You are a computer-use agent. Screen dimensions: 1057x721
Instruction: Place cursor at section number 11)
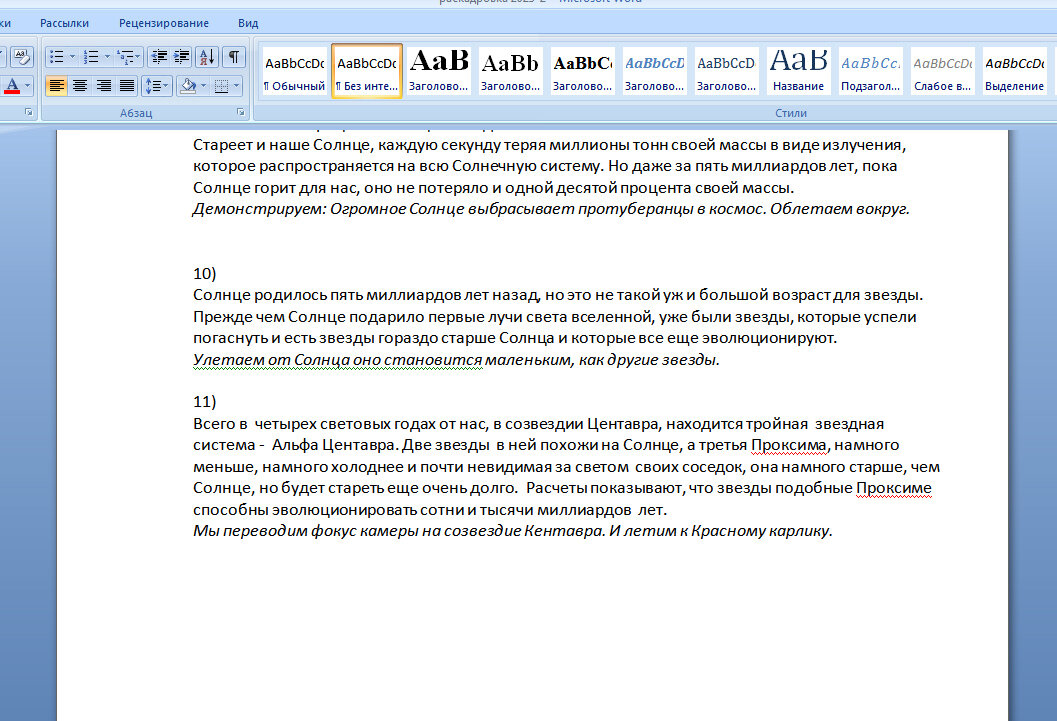click(204, 402)
